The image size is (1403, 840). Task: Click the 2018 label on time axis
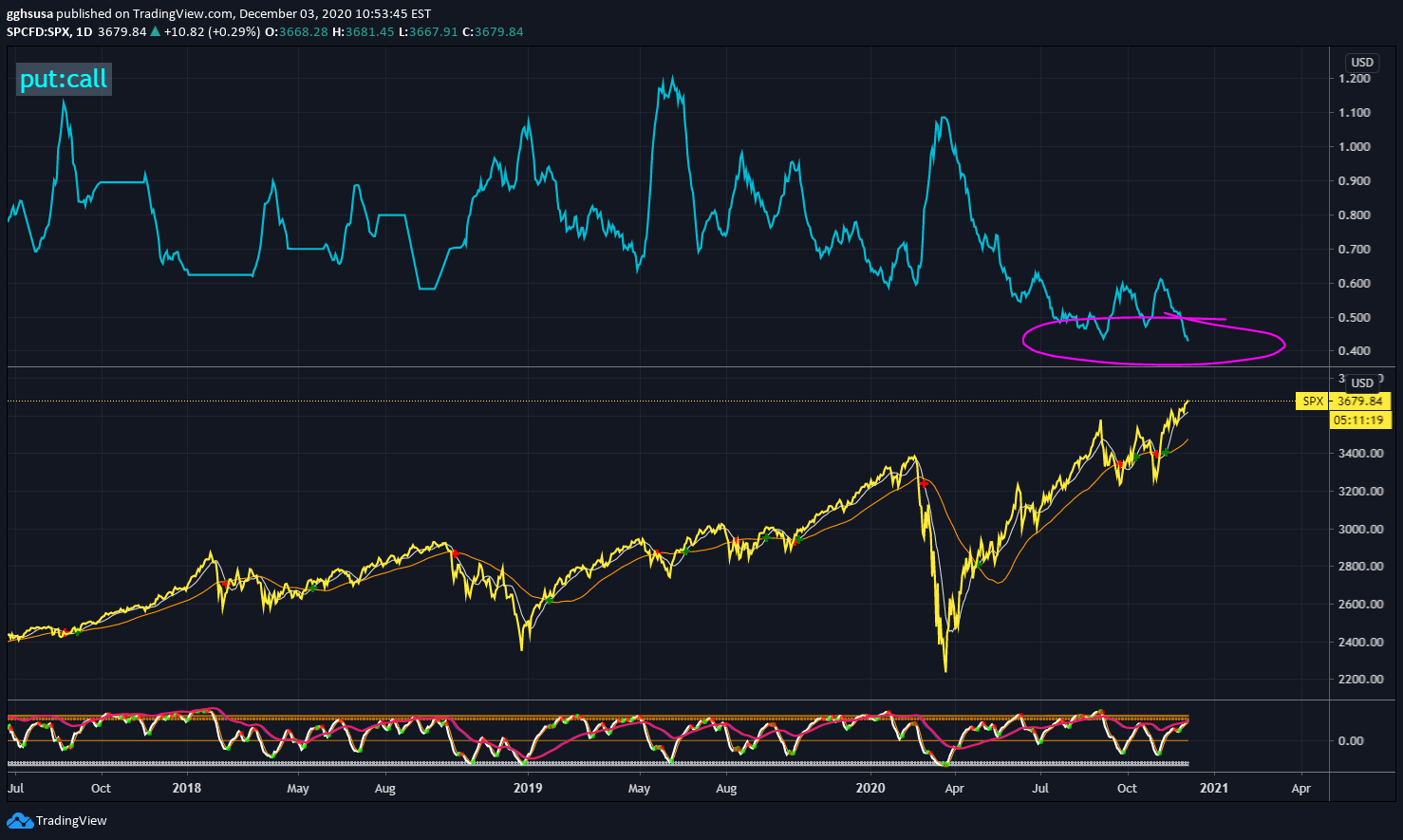point(187,788)
